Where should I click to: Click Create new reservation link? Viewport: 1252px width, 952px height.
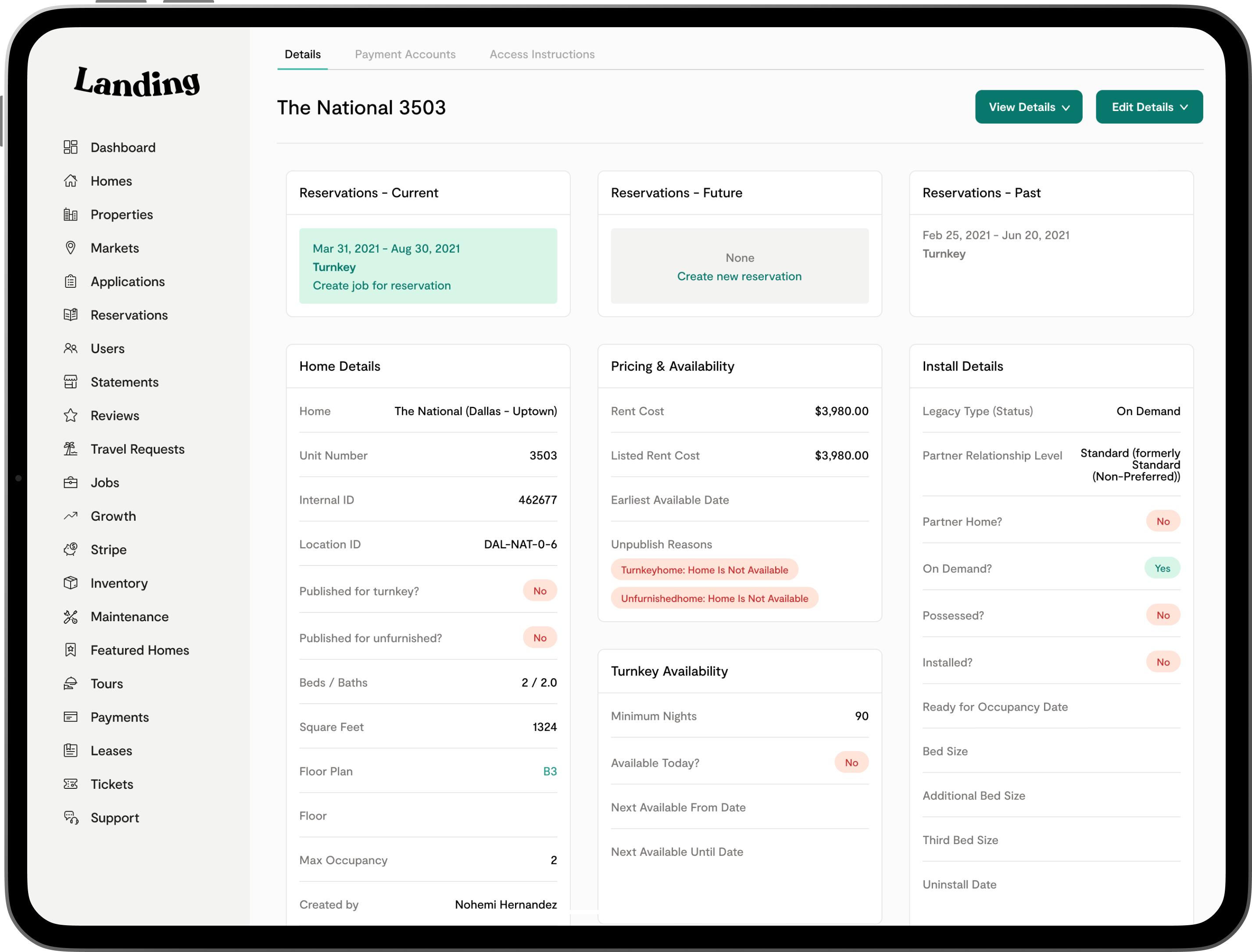(739, 276)
